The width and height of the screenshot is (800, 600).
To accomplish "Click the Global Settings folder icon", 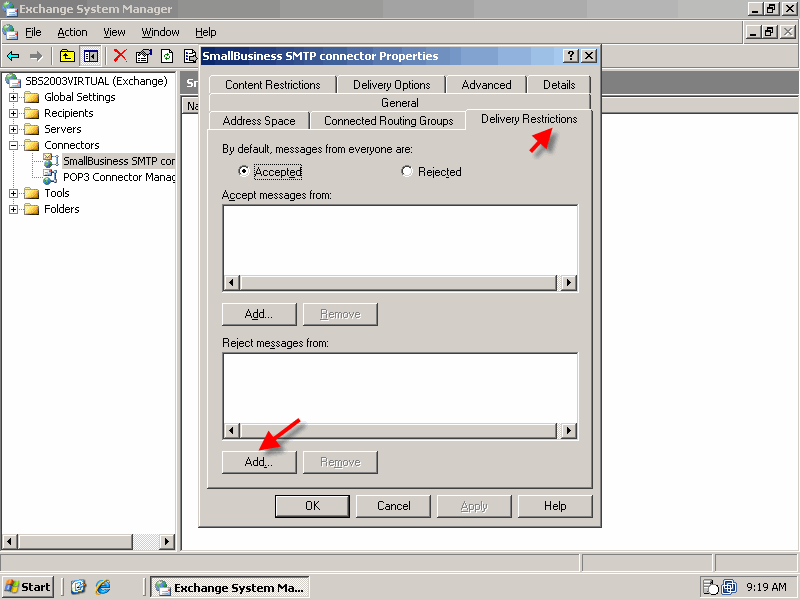I will [32, 97].
